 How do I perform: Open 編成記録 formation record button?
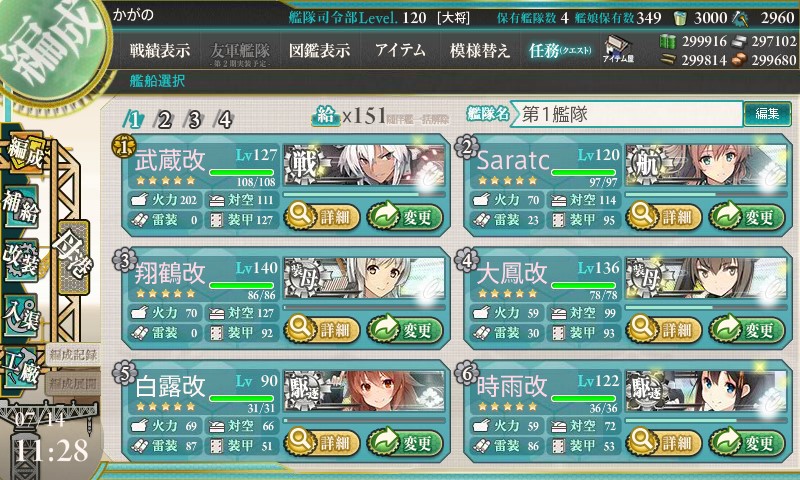[73, 355]
